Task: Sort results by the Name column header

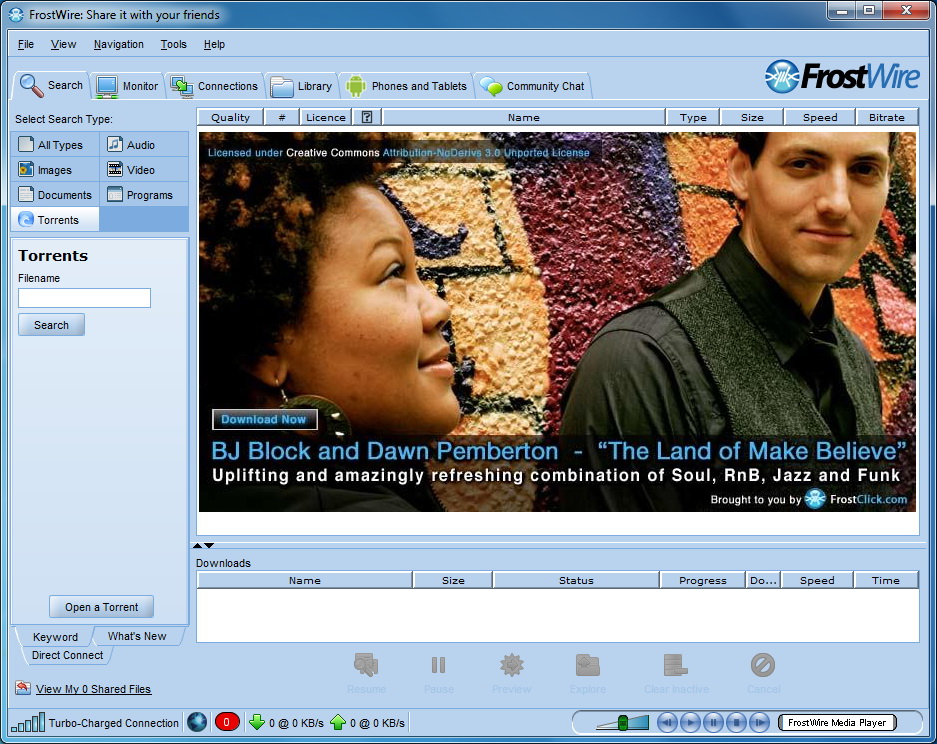Action: click(x=523, y=117)
